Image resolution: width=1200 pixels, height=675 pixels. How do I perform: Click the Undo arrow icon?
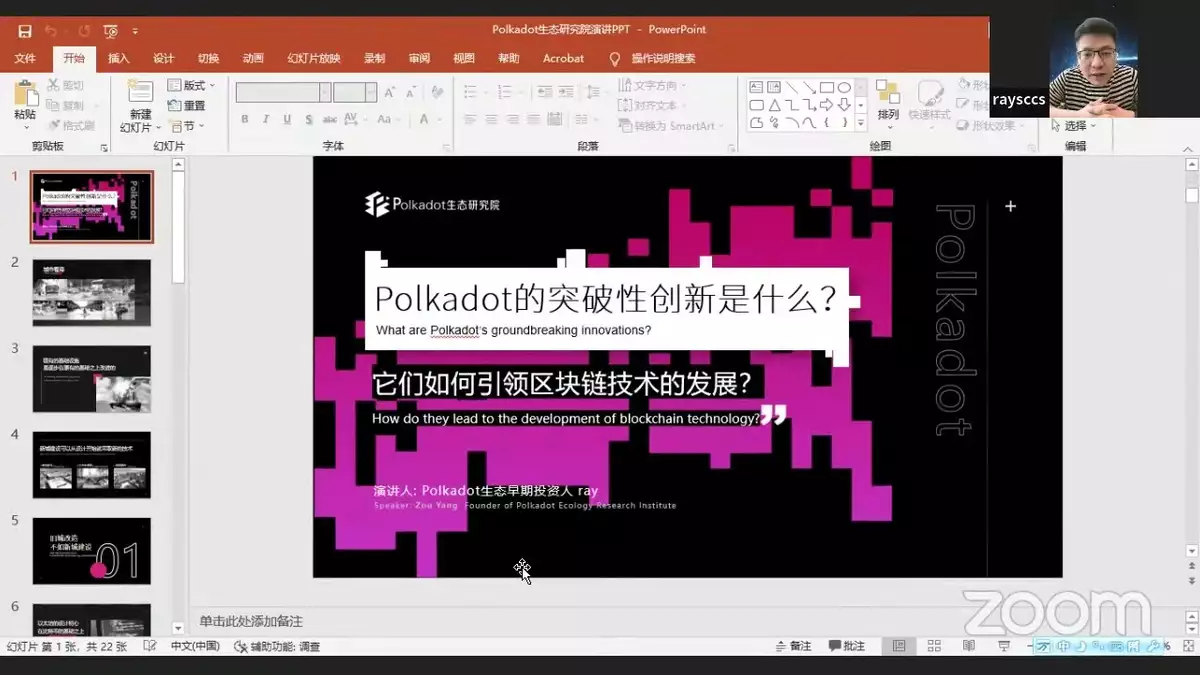tap(51, 31)
